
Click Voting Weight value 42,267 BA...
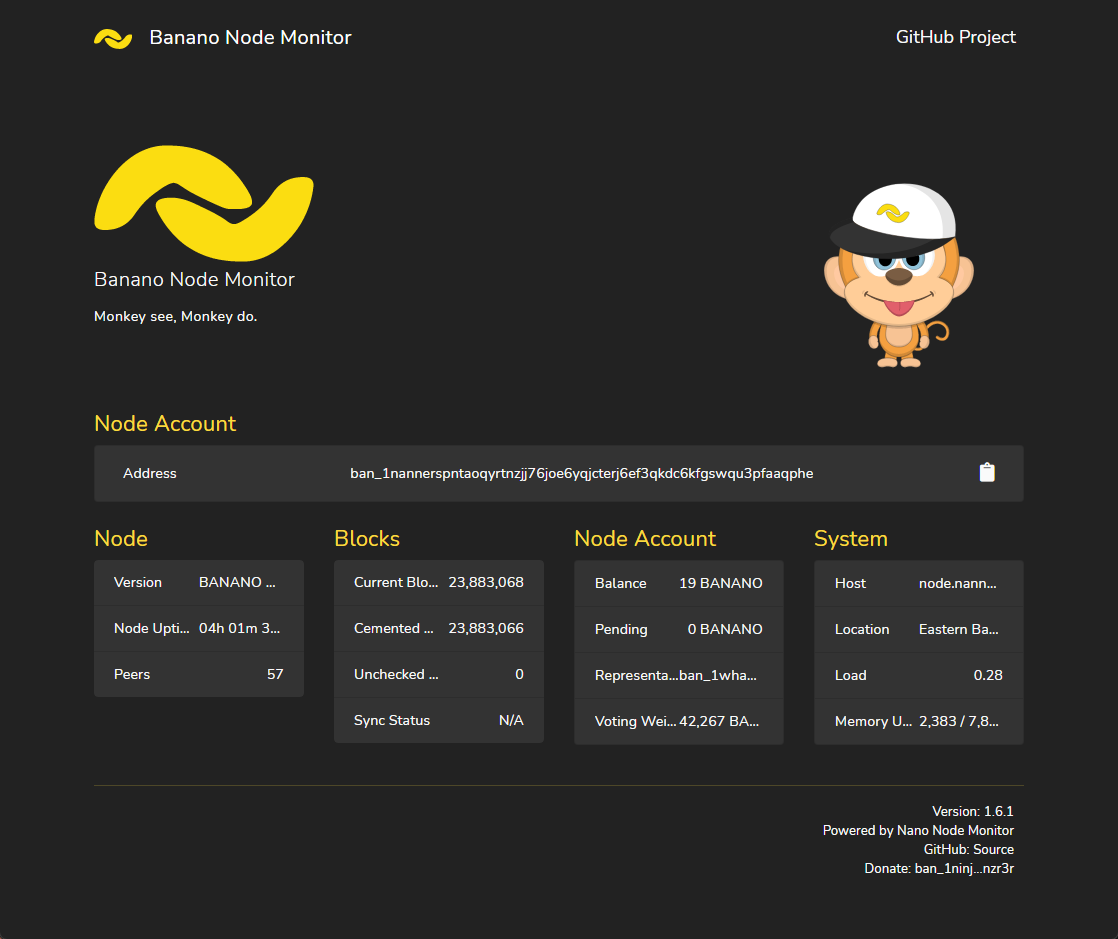pyautogui.click(x=719, y=721)
